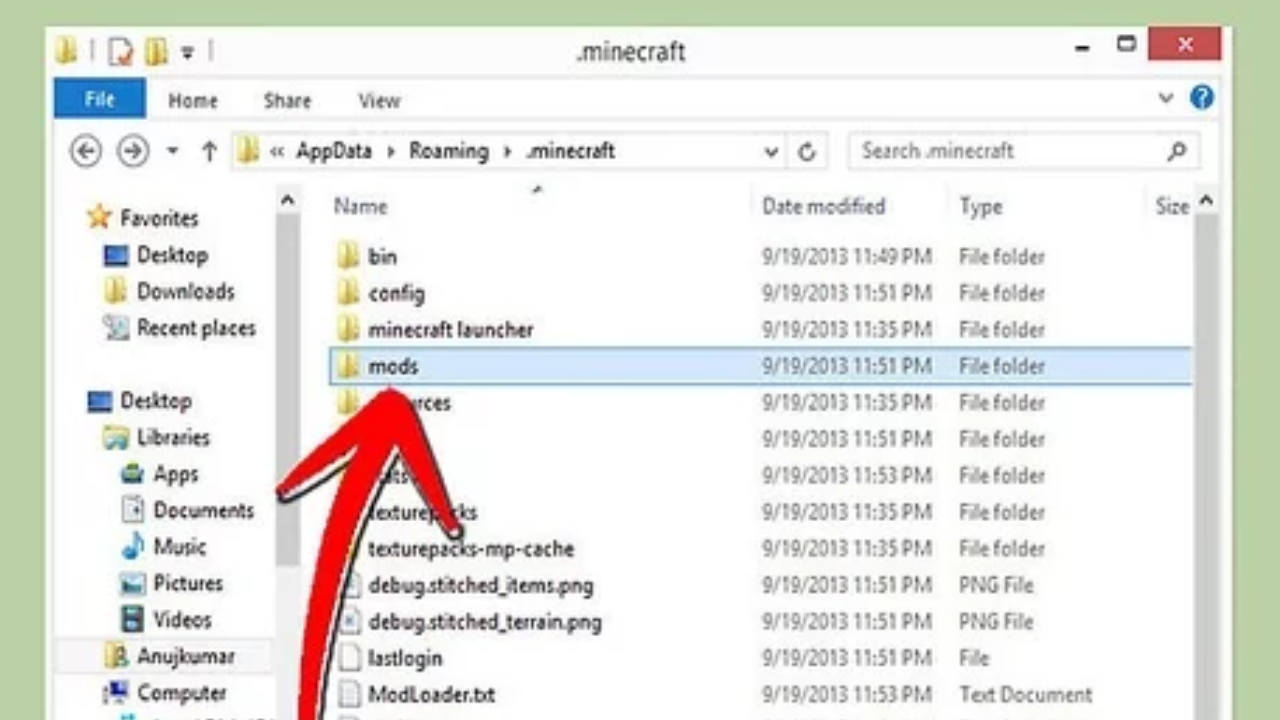Open the mods folder

393,366
